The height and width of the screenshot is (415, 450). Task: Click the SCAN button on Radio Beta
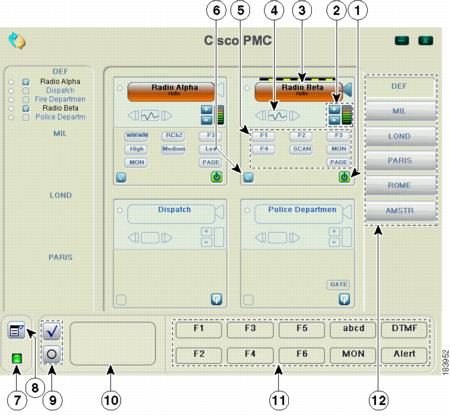[302, 149]
